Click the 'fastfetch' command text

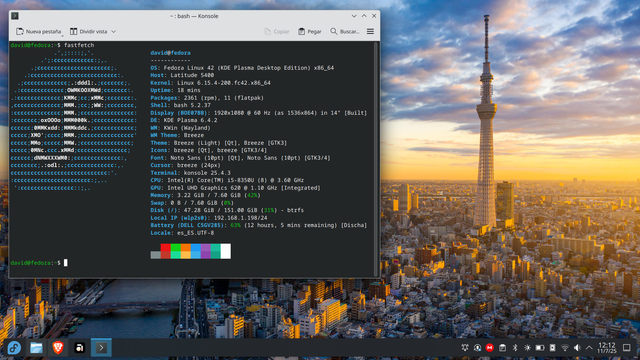coord(79,45)
